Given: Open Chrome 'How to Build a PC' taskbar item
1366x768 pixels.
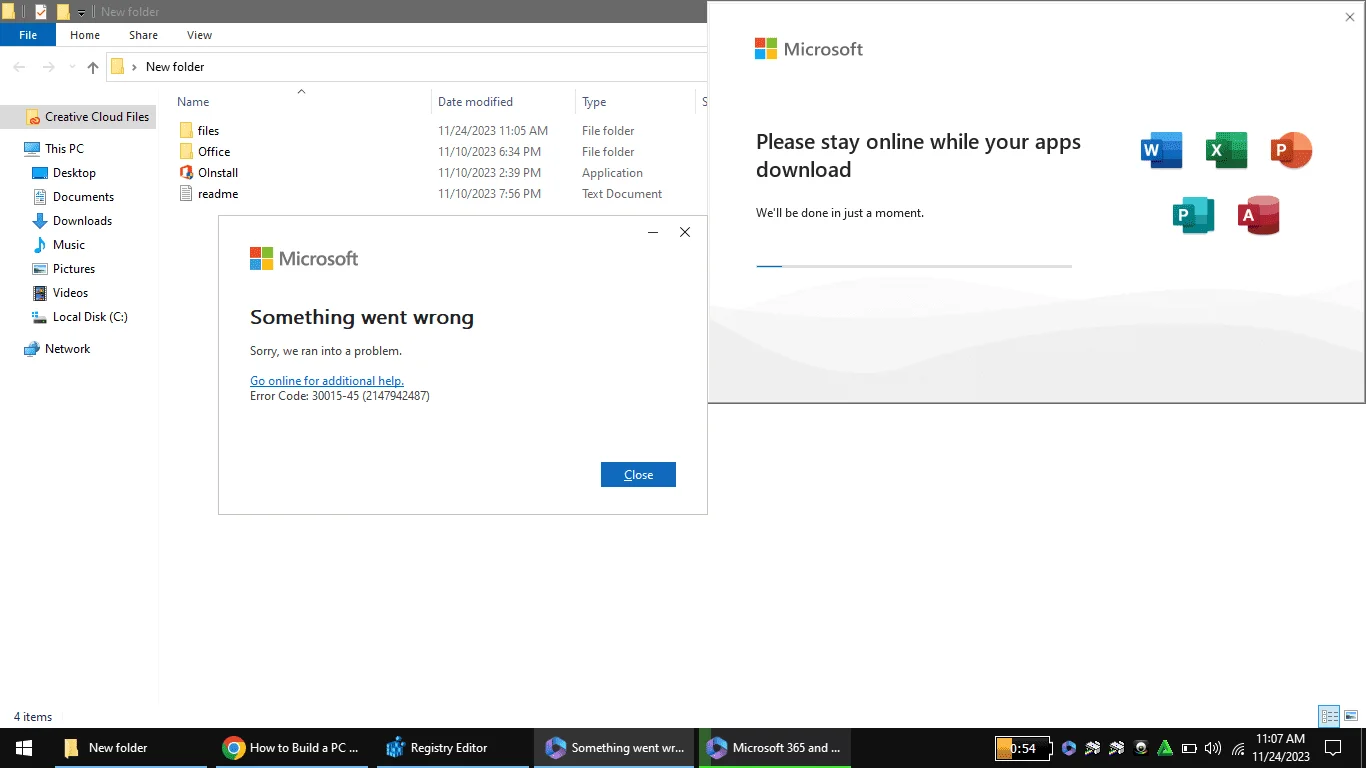Looking at the screenshot, I should (x=294, y=748).
